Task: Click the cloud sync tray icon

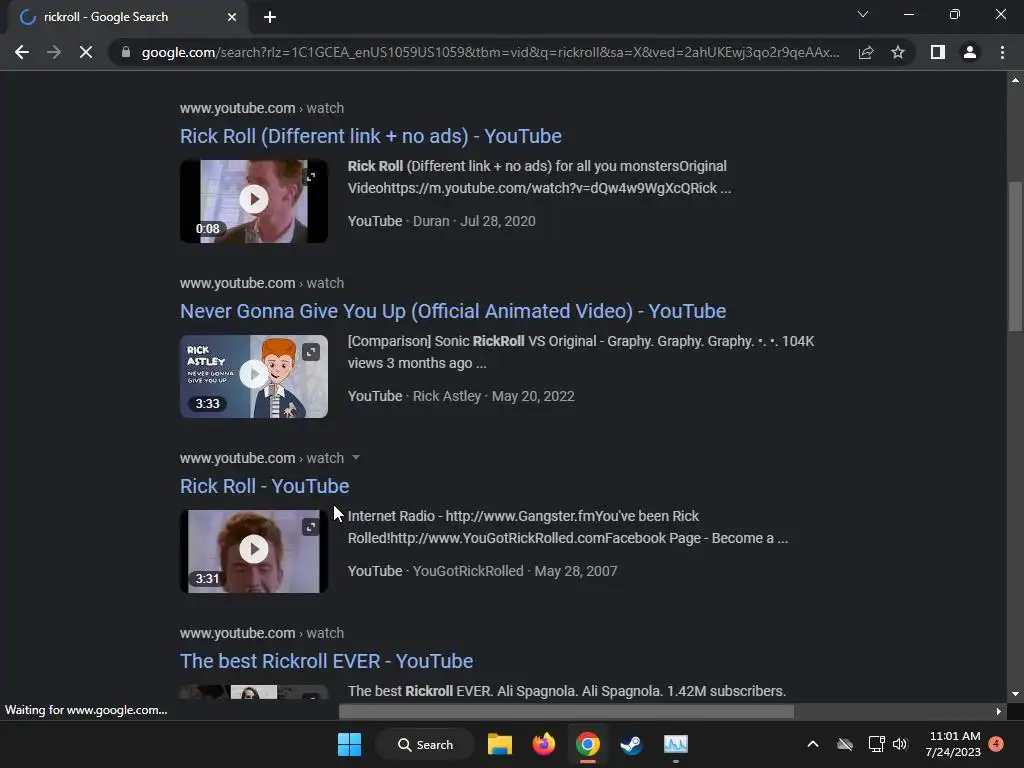Action: pos(845,744)
